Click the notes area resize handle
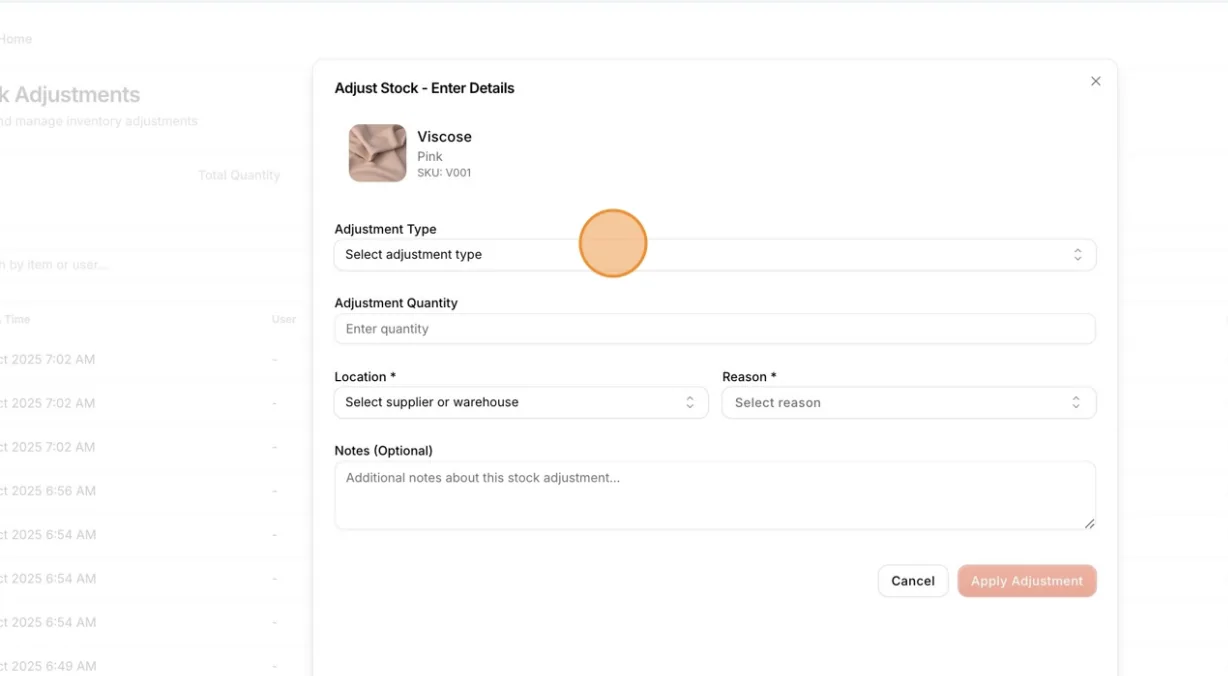 (1089, 523)
